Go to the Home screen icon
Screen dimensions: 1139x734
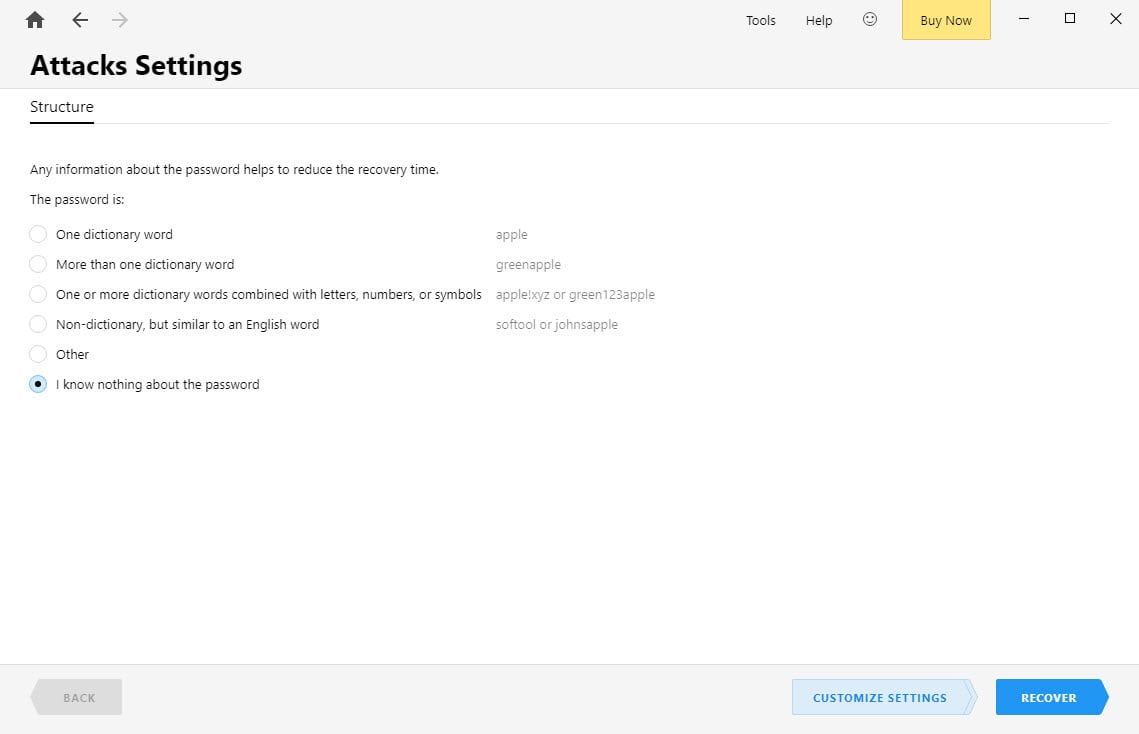tap(35, 20)
